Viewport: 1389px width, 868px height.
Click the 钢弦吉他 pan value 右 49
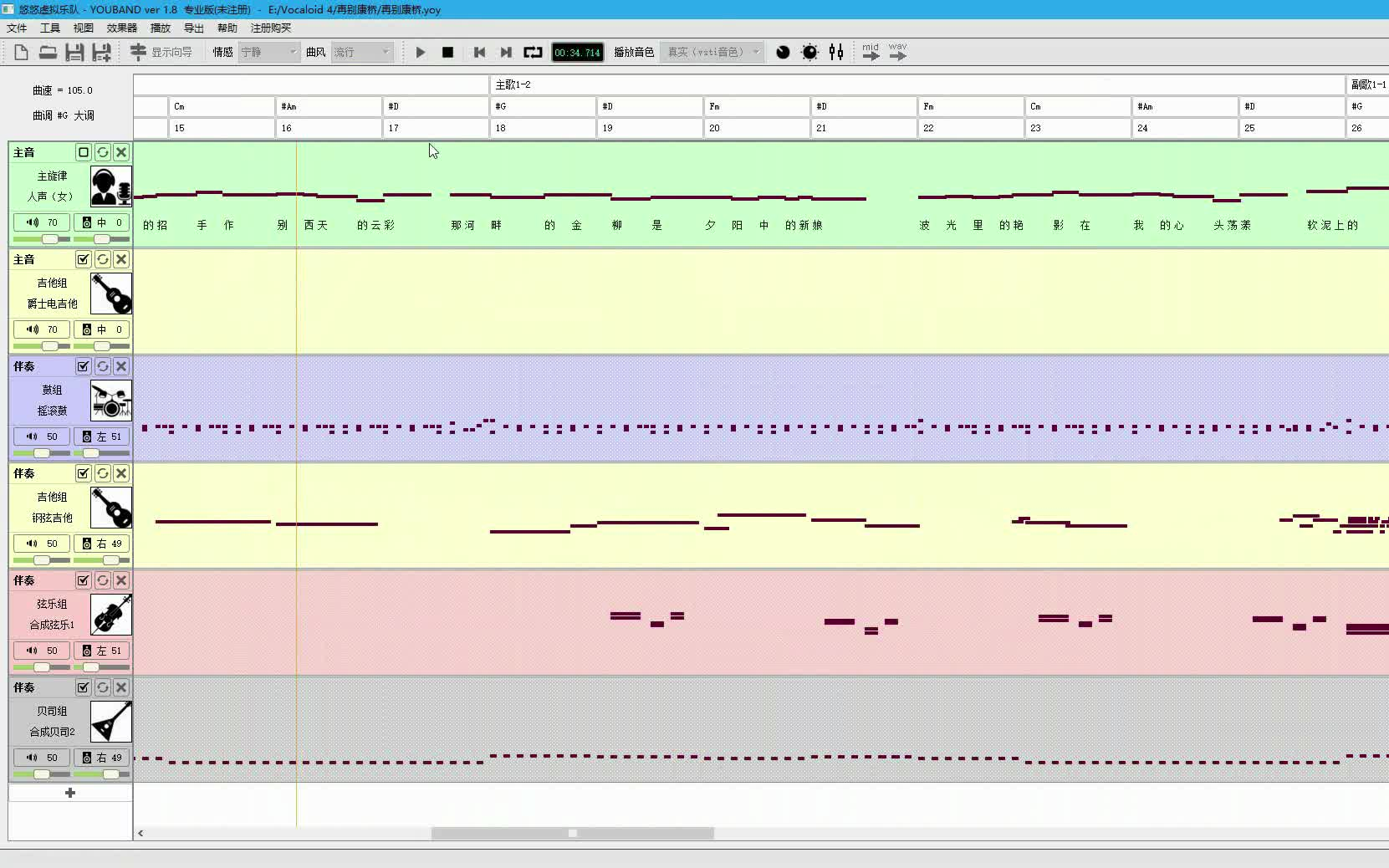click(102, 544)
